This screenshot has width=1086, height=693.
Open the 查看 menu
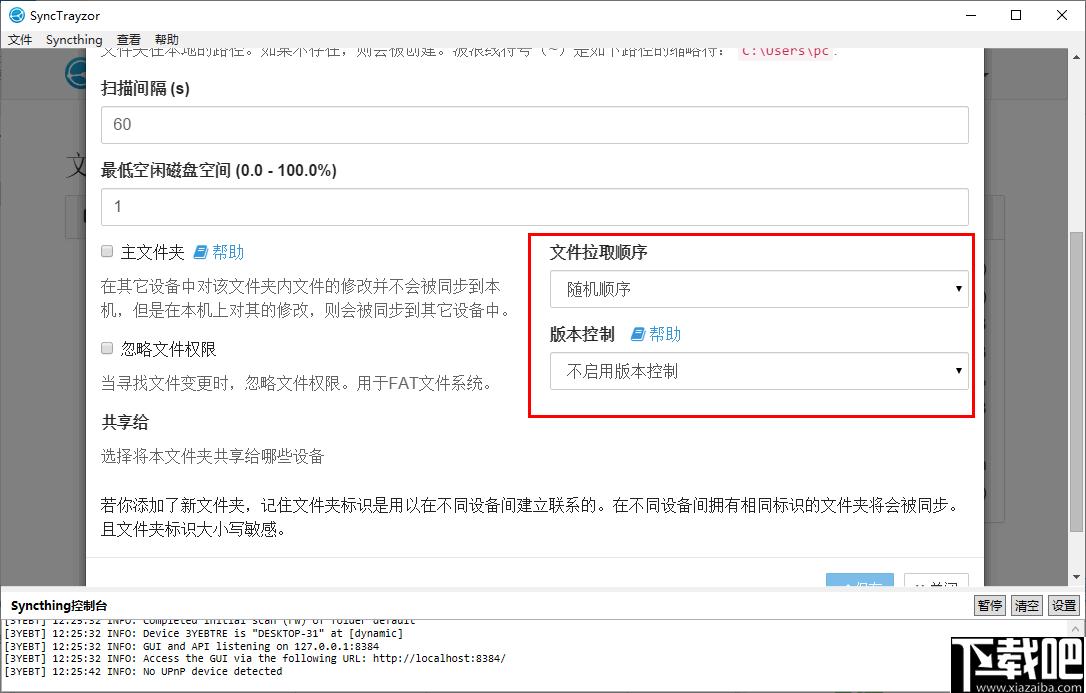pos(129,39)
